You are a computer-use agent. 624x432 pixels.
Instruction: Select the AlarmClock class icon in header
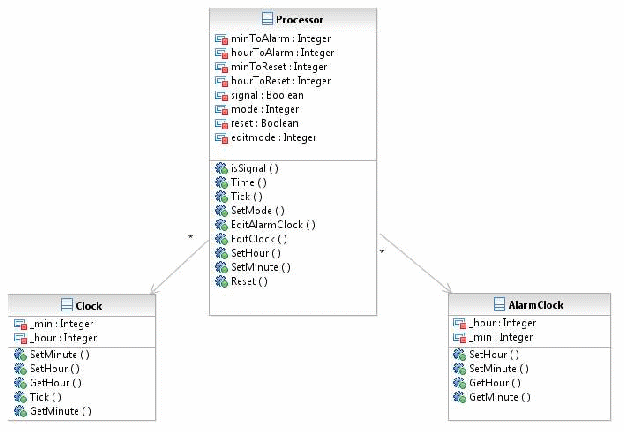(x=499, y=304)
